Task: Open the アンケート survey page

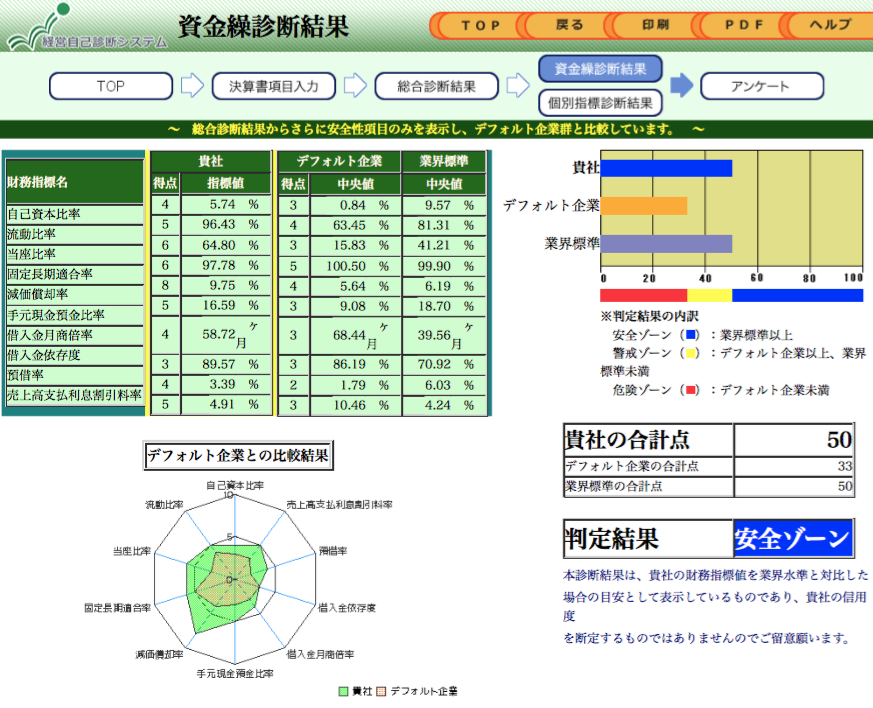Action: tap(761, 86)
